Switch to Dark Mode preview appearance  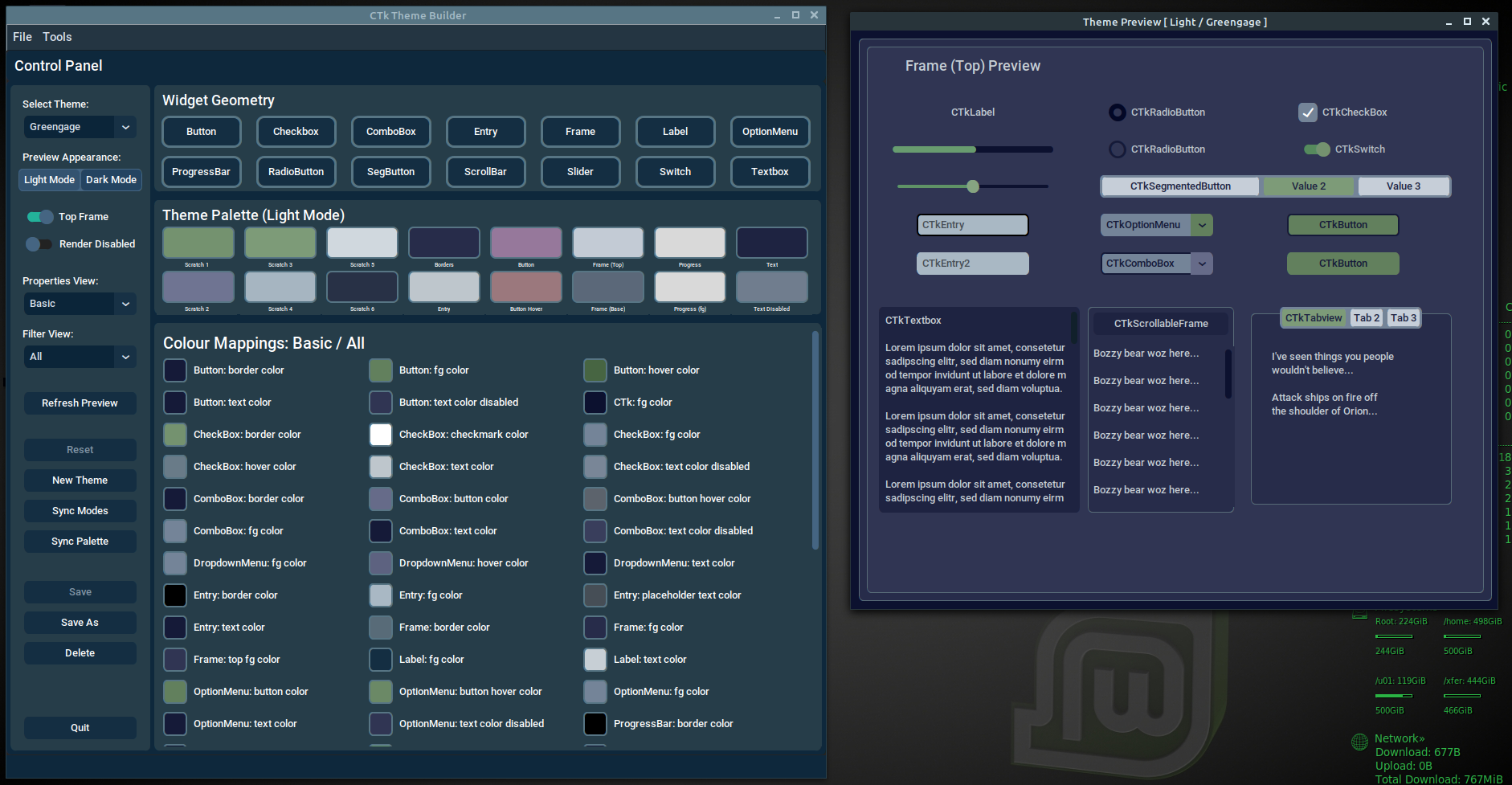coord(111,179)
